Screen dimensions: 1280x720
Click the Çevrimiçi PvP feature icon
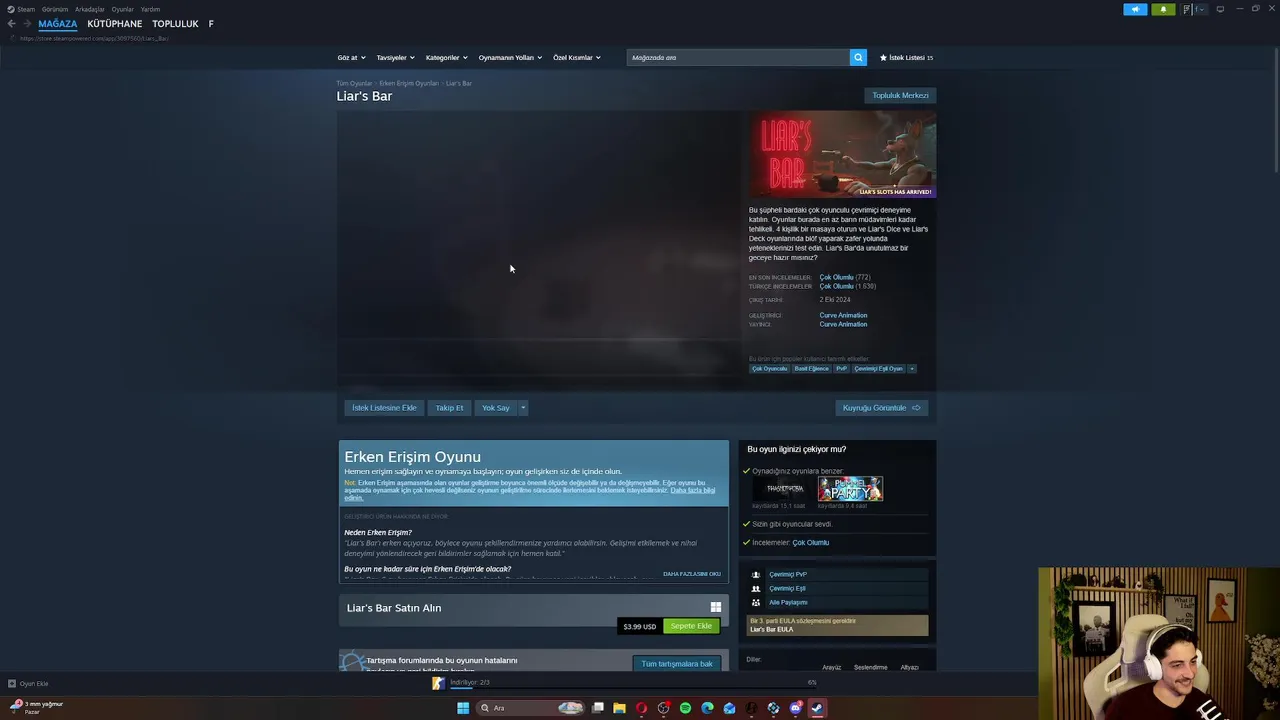coord(756,575)
